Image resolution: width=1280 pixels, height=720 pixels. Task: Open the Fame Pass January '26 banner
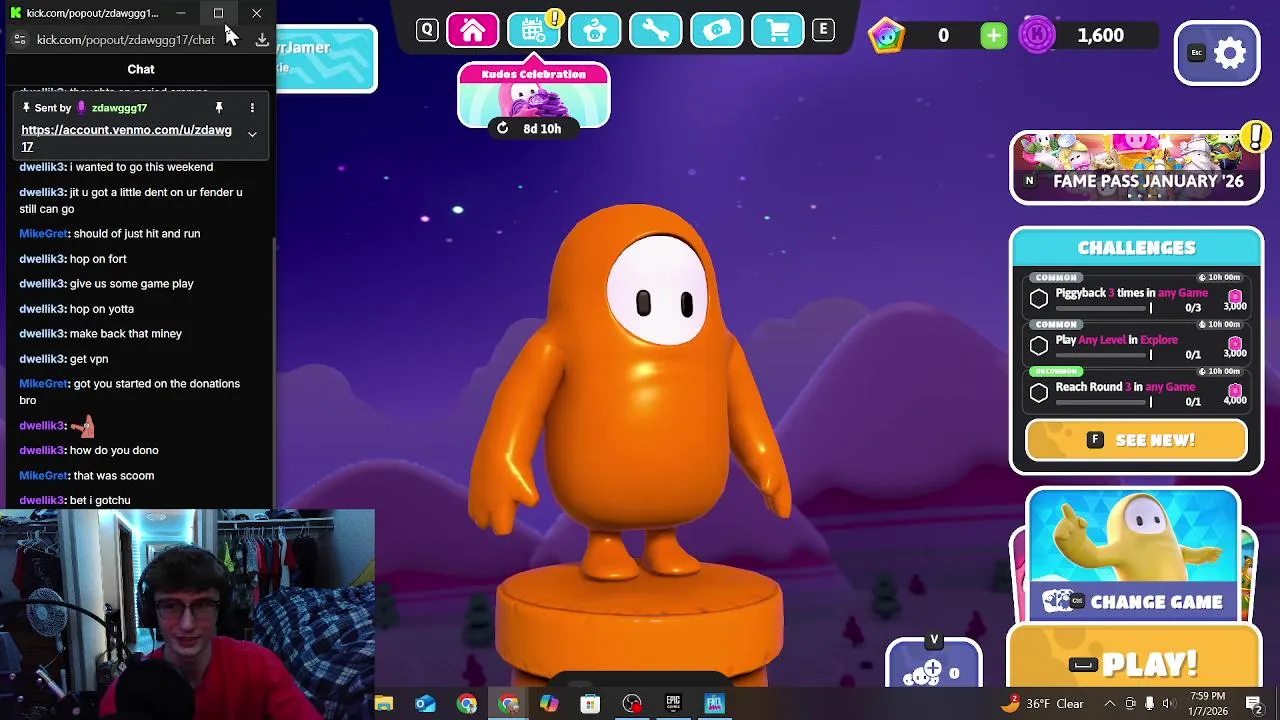coord(1136,167)
